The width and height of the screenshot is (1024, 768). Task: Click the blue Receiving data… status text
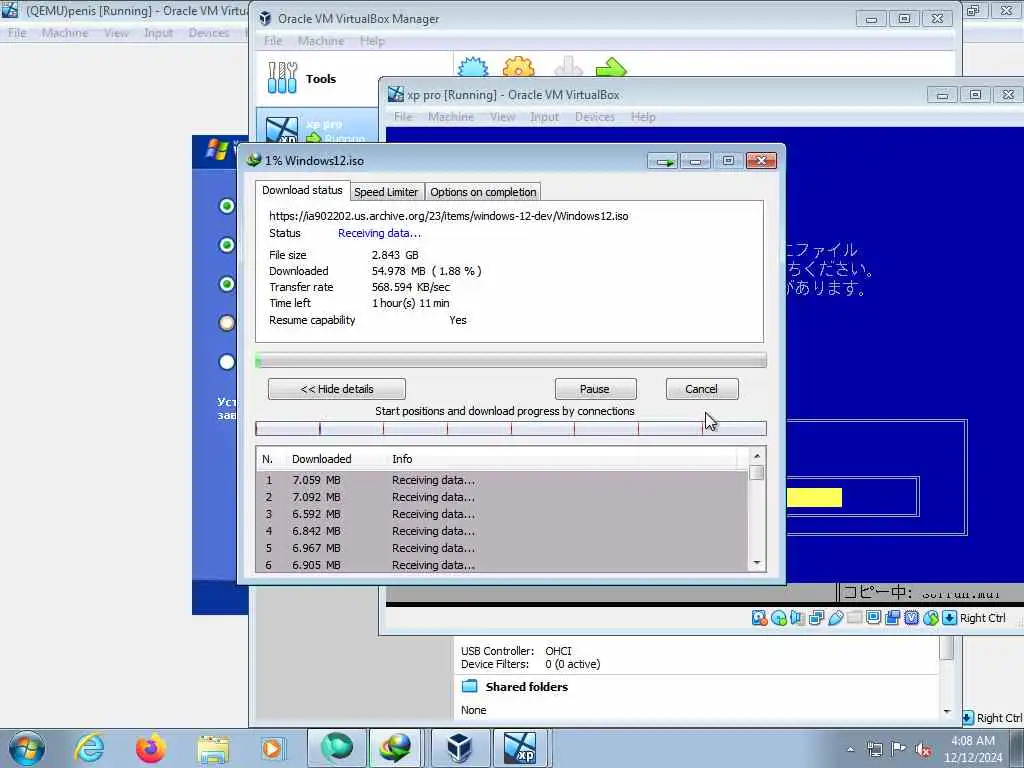click(379, 233)
